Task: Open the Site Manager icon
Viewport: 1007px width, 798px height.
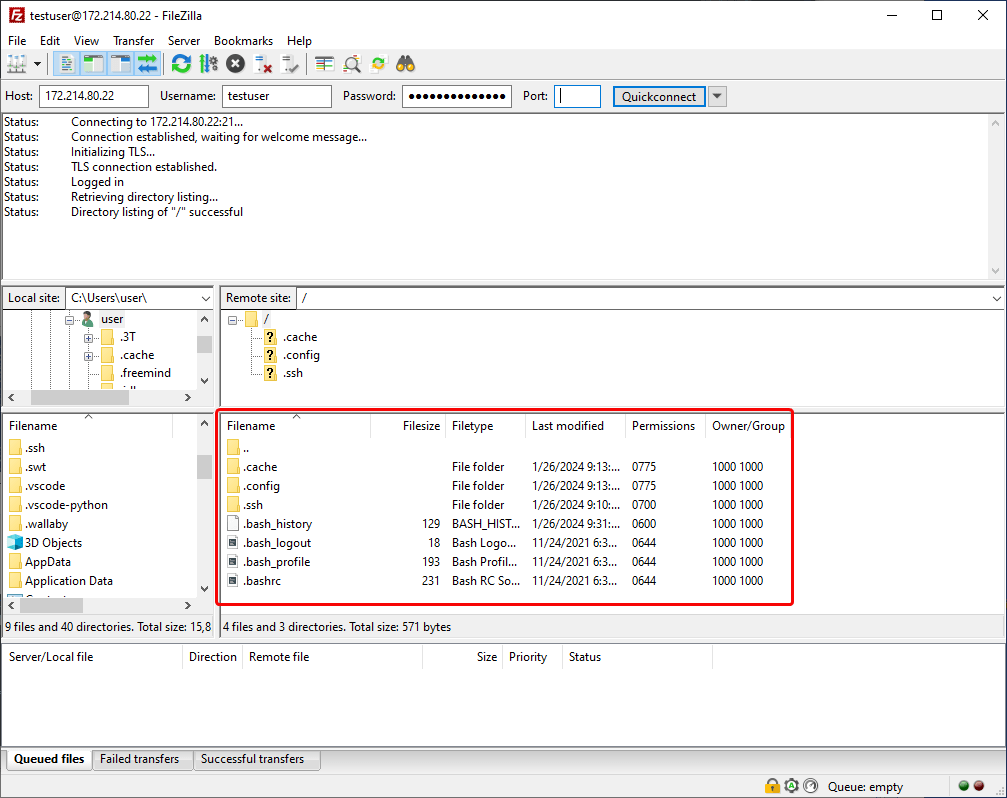Action: tap(17, 64)
